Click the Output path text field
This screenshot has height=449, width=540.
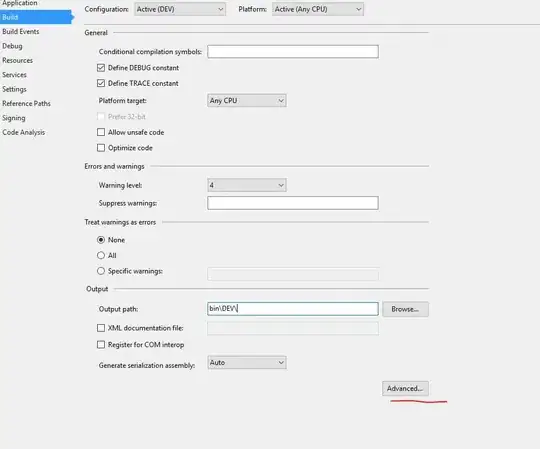click(293, 309)
